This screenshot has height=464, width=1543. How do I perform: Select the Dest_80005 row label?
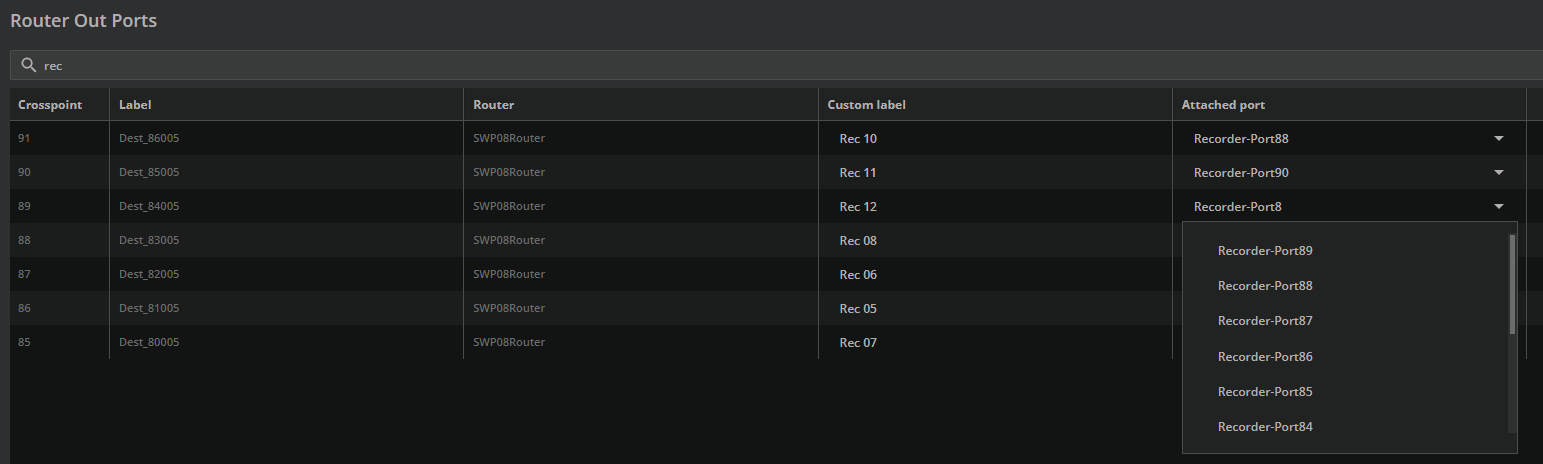(x=148, y=342)
